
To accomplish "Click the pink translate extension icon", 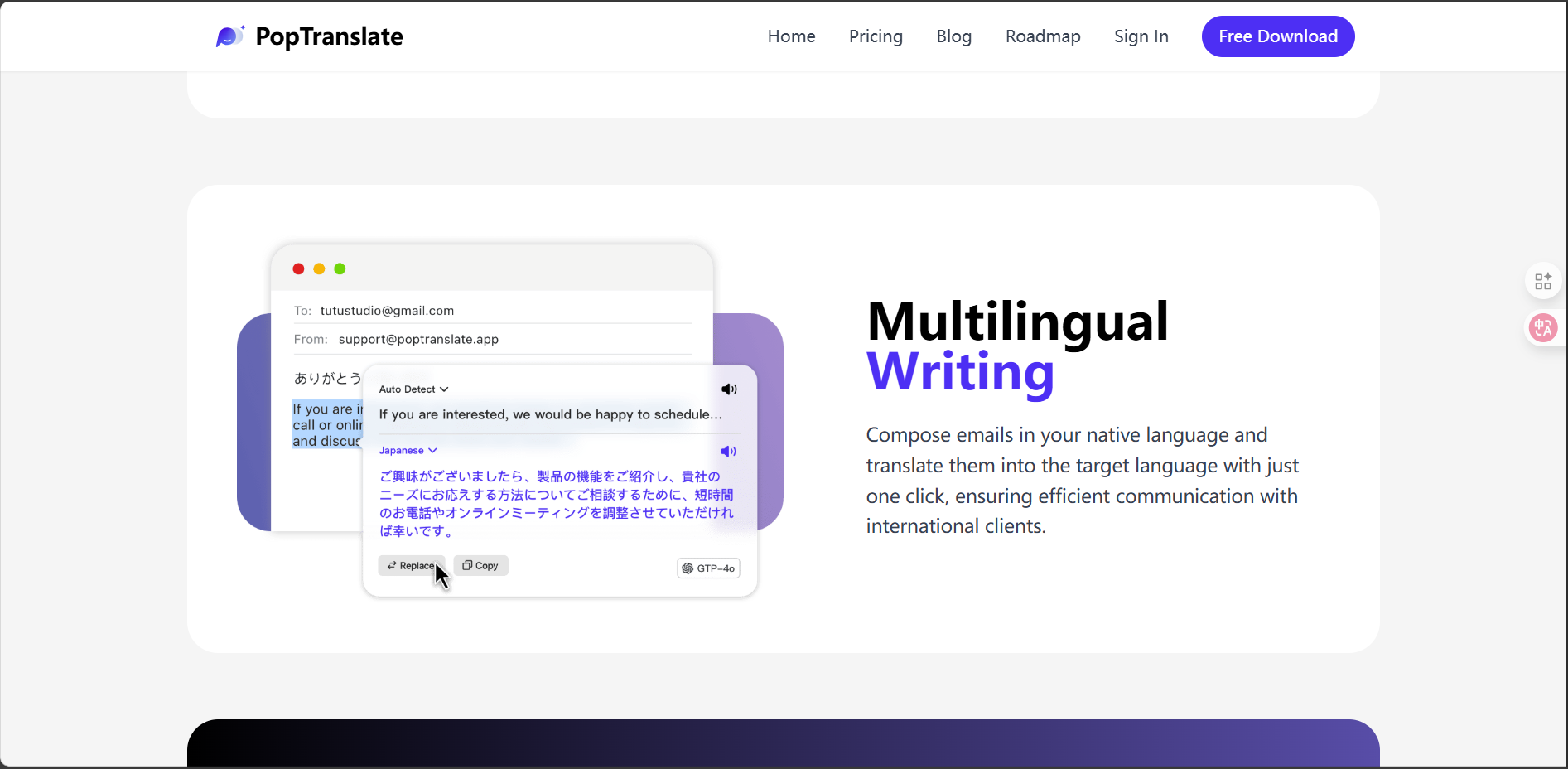I will pyautogui.click(x=1542, y=328).
